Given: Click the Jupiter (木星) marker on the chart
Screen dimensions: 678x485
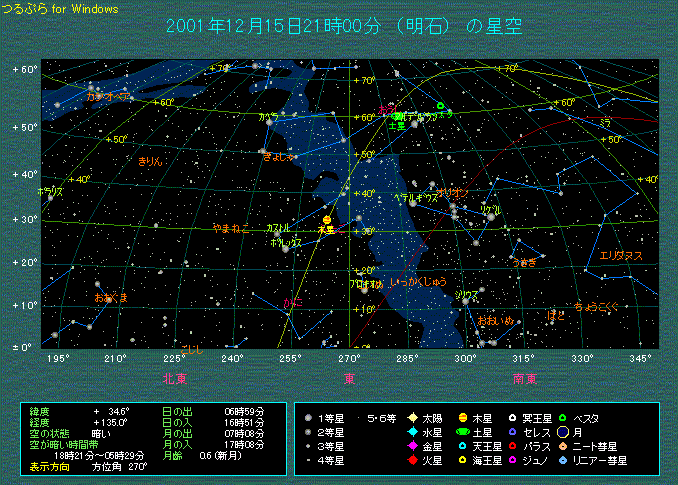Looking at the screenshot, I should 327,220.
